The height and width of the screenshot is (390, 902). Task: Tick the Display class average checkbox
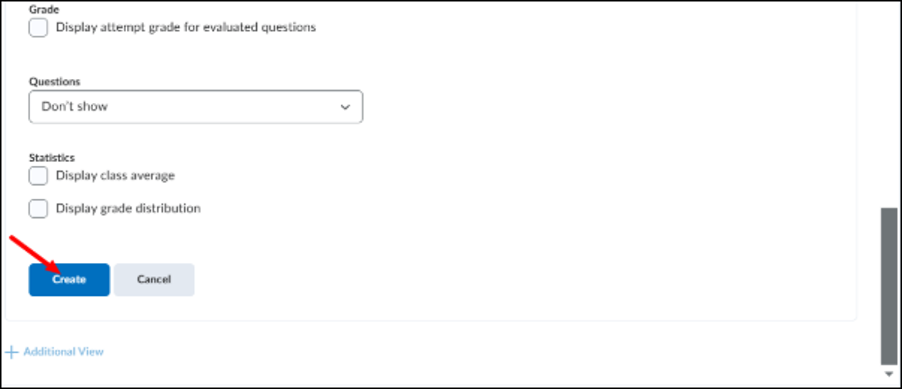point(38,176)
